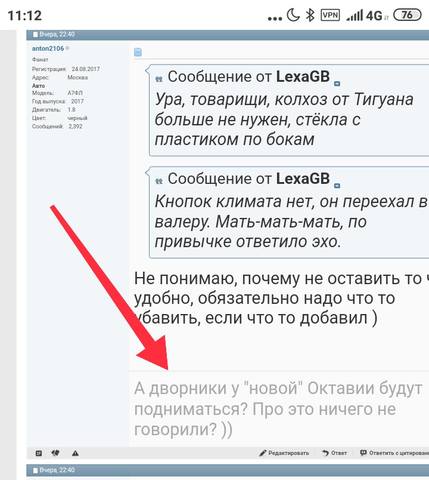Click the post icon above first quote
This screenshot has height=480, width=429.
(138, 52)
